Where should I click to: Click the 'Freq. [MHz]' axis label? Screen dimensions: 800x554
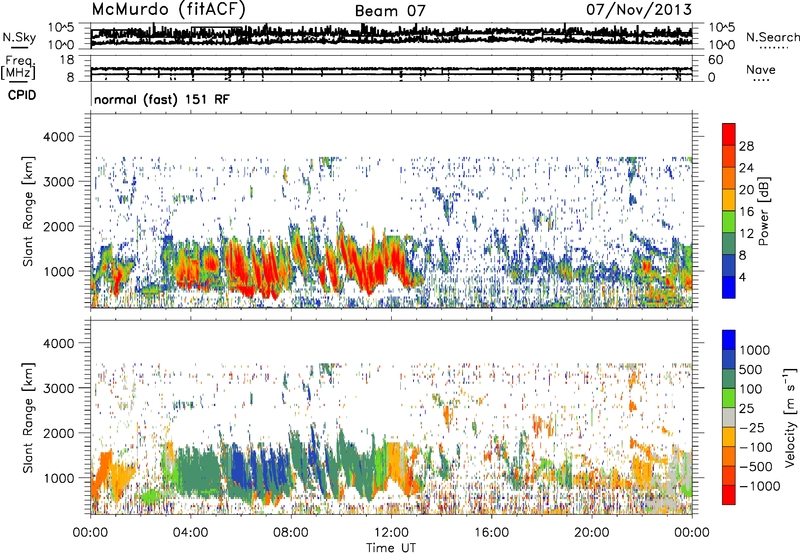click(18, 68)
